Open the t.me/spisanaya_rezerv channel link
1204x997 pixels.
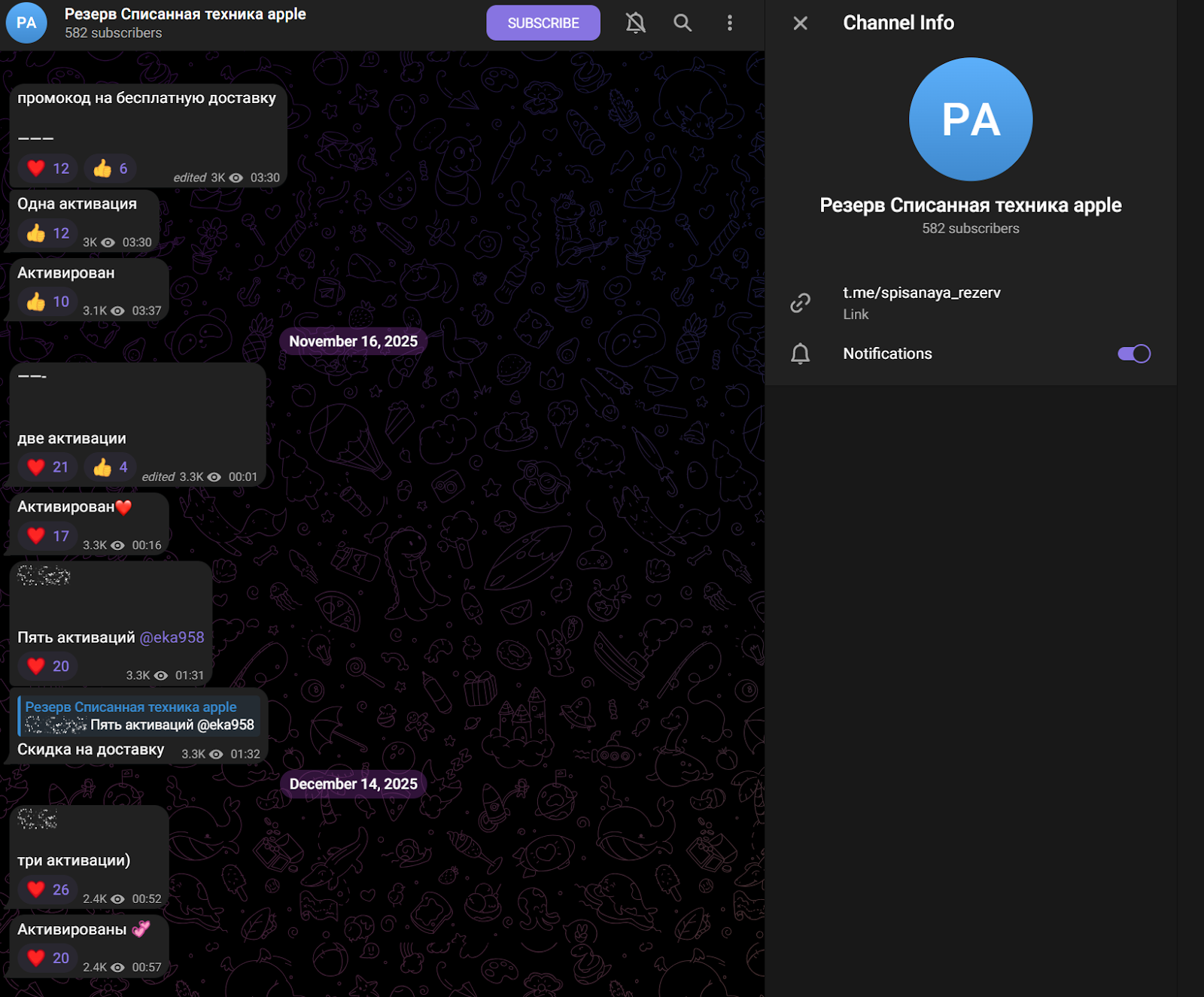pyautogui.click(x=921, y=293)
